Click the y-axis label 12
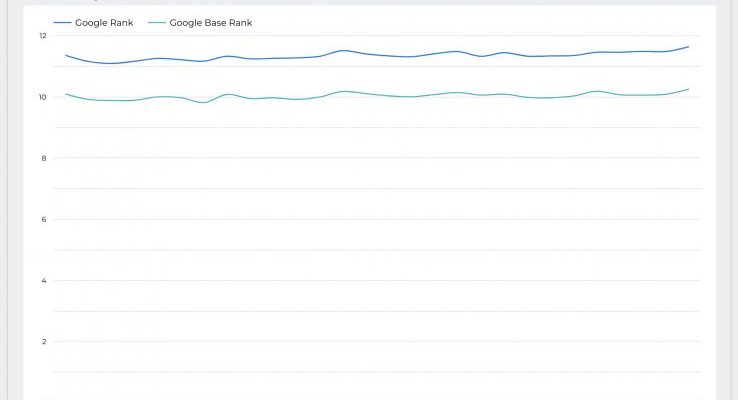The width and height of the screenshot is (738, 400). (42, 36)
